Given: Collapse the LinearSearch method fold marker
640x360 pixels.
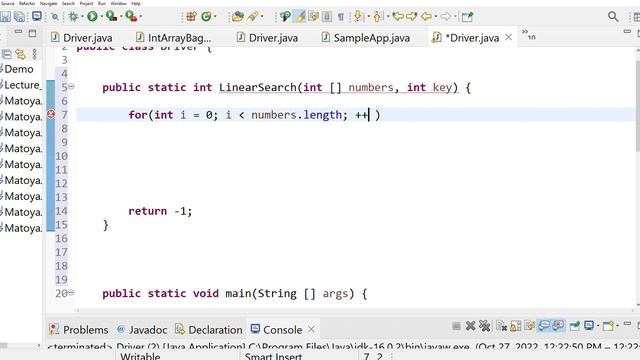Looking at the screenshot, I should click(x=71, y=87).
